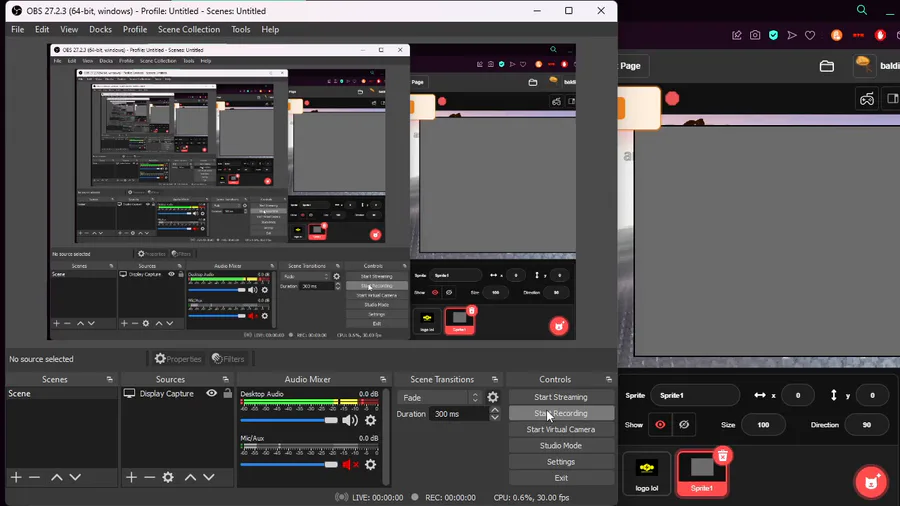Viewport: 900px width, 506px height.
Task: Click gamepad icon in editor
Action: [867, 99]
